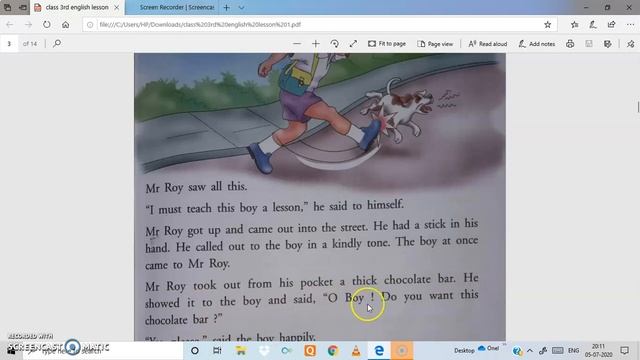This screenshot has height=360, width=640.
Task: Zoom out of the PDF
Action: [297, 43]
